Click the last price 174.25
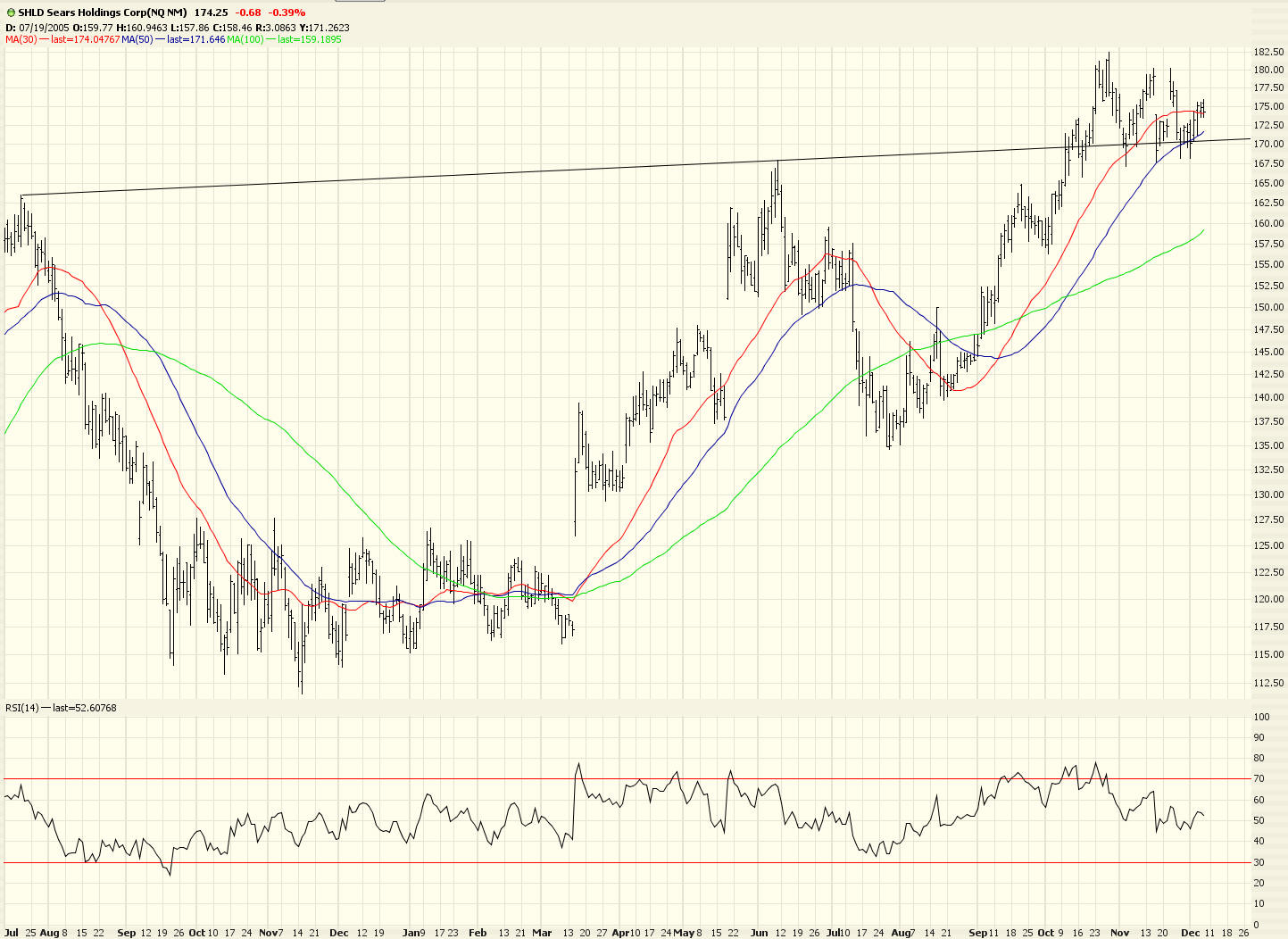Viewport: 1288px width, 939px height. coord(211,12)
